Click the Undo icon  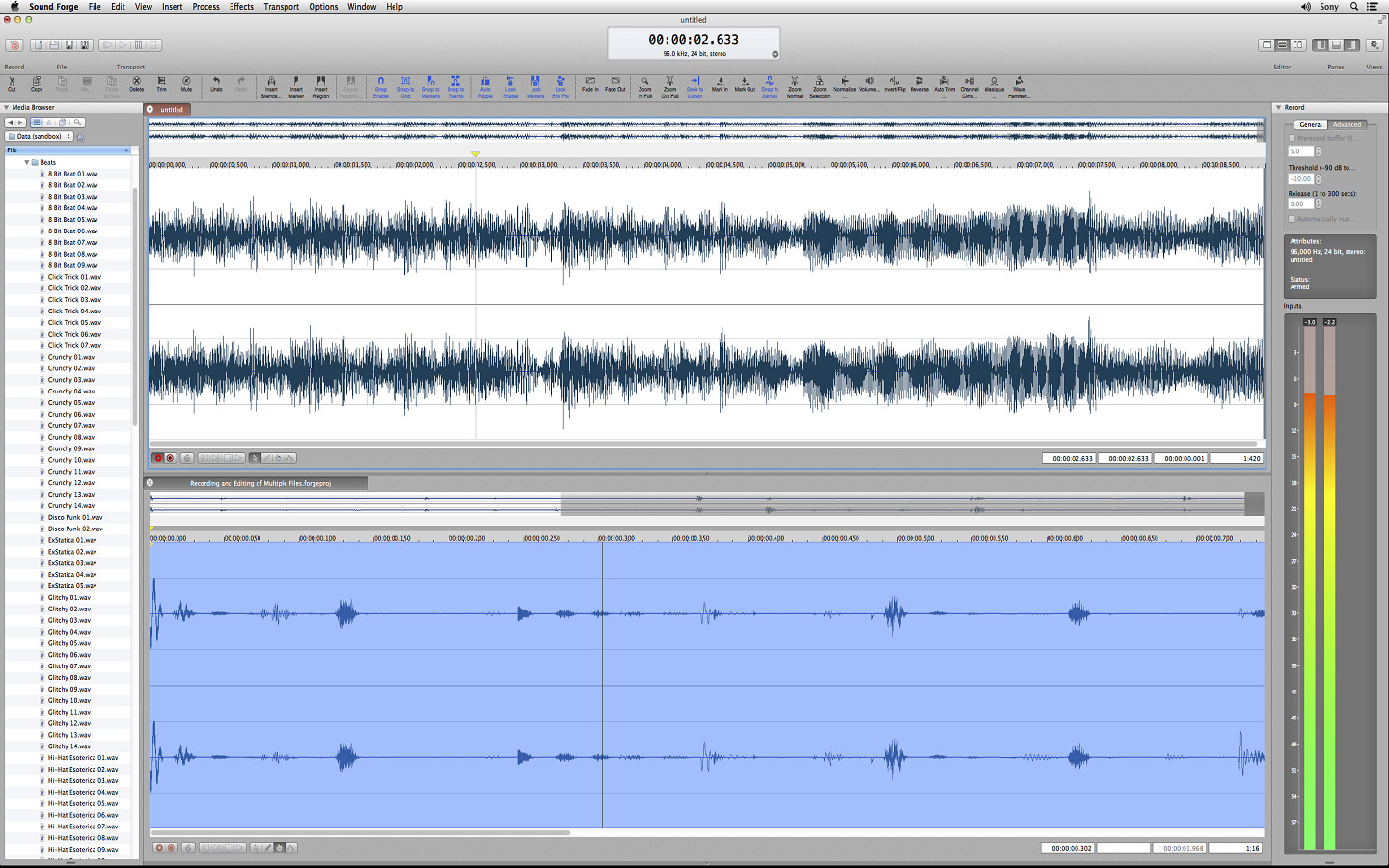click(x=216, y=84)
